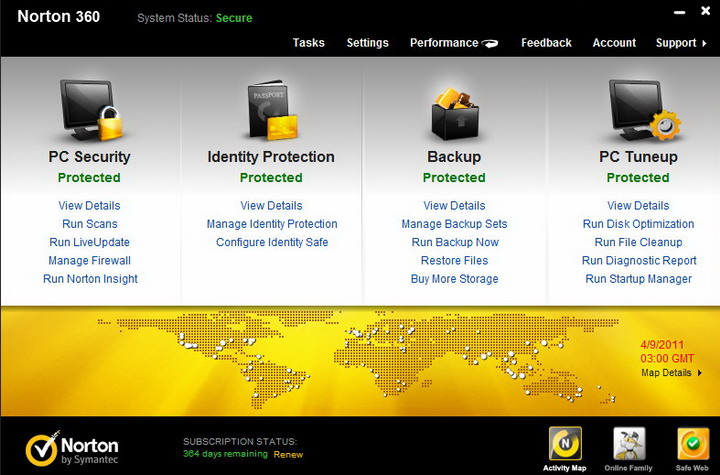The image size is (720, 475).
Task: Click the PC Tuneup monitor-and-gear icon
Action: 645,110
